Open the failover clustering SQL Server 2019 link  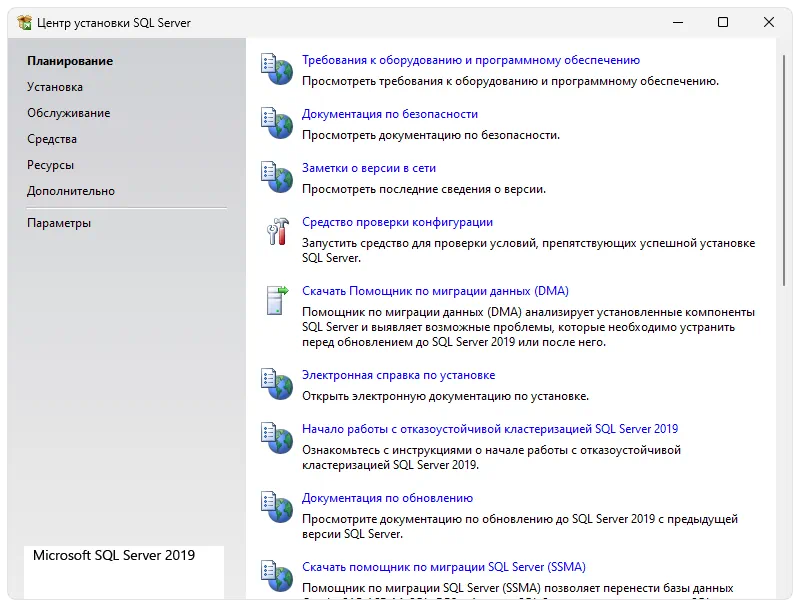(x=490, y=429)
